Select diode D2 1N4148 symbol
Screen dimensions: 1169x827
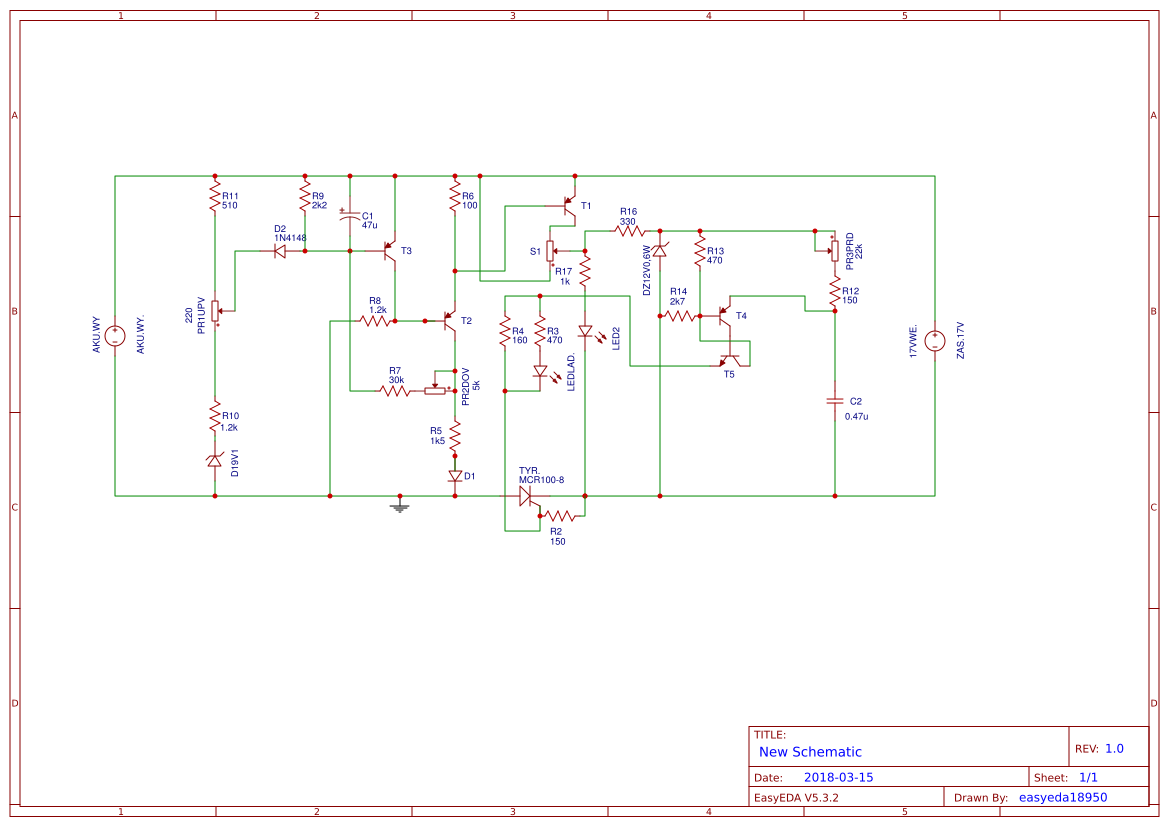[281, 250]
